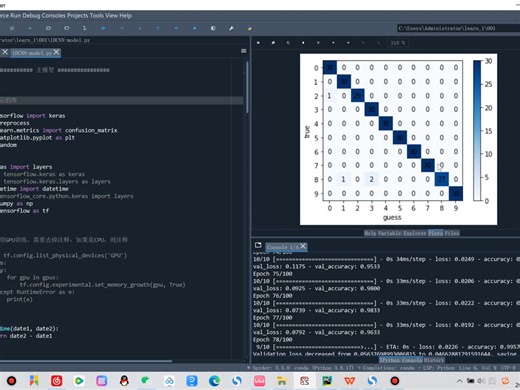Switch to the Variable Explorer tab
Viewport: 520px width, 390px height.
pos(402,233)
